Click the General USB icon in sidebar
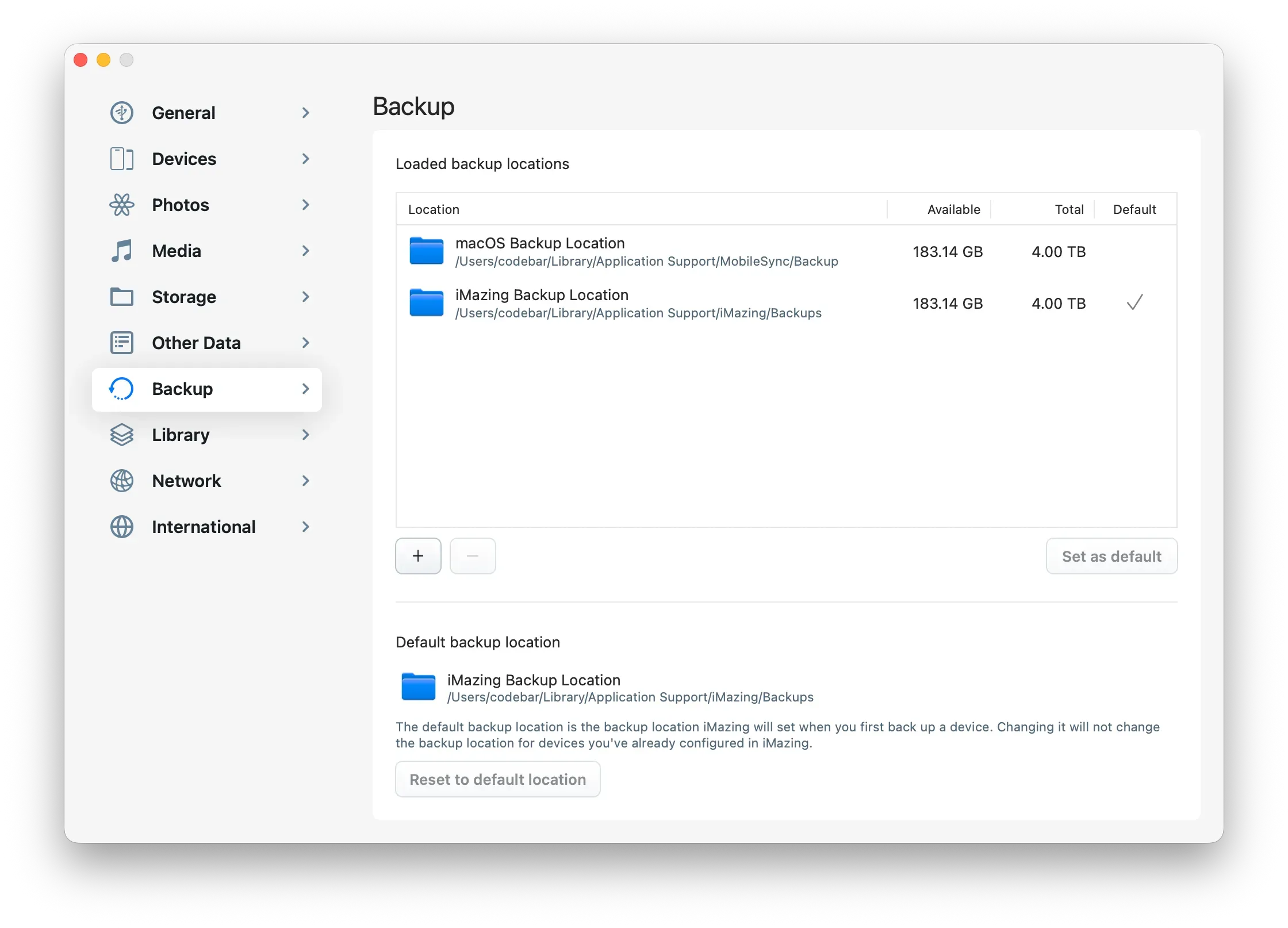 point(121,112)
